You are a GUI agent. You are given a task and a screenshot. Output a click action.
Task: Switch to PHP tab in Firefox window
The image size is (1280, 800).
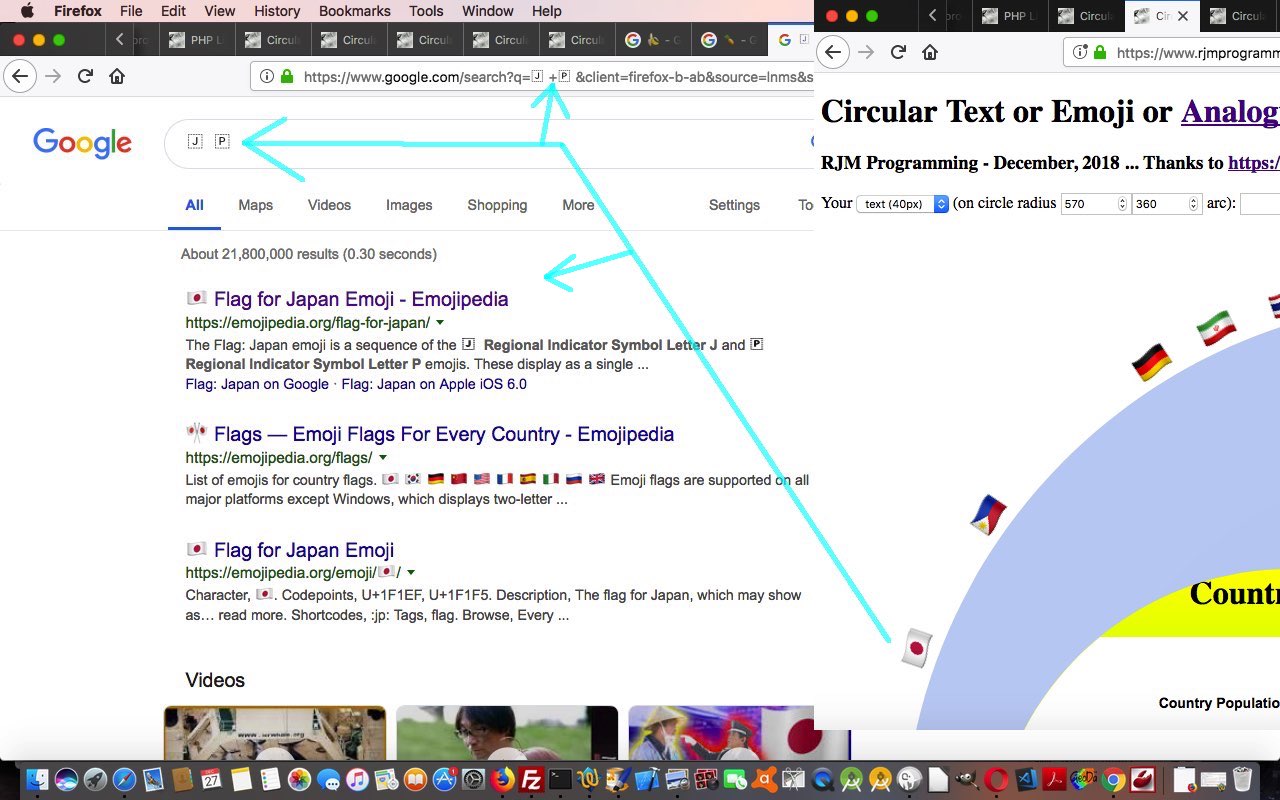pyautogui.click(x=197, y=40)
